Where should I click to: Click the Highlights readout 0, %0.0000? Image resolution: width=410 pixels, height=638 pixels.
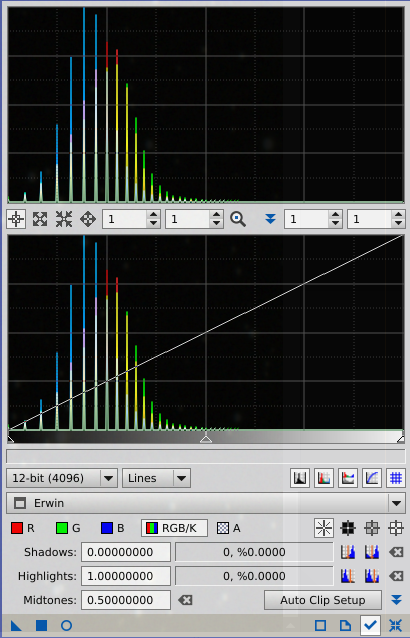point(254,576)
